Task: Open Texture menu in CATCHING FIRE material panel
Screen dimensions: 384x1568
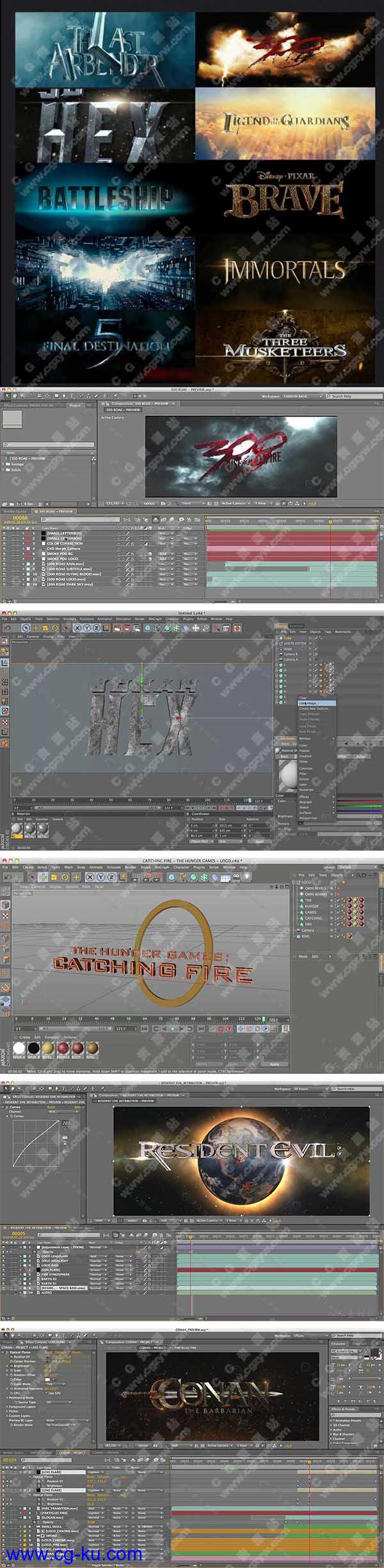Action: click(68, 1037)
